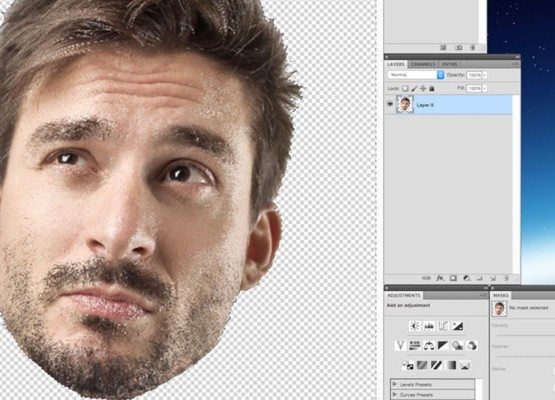Toggle lock transparent pixels
The image size is (555, 400).
(x=405, y=88)
